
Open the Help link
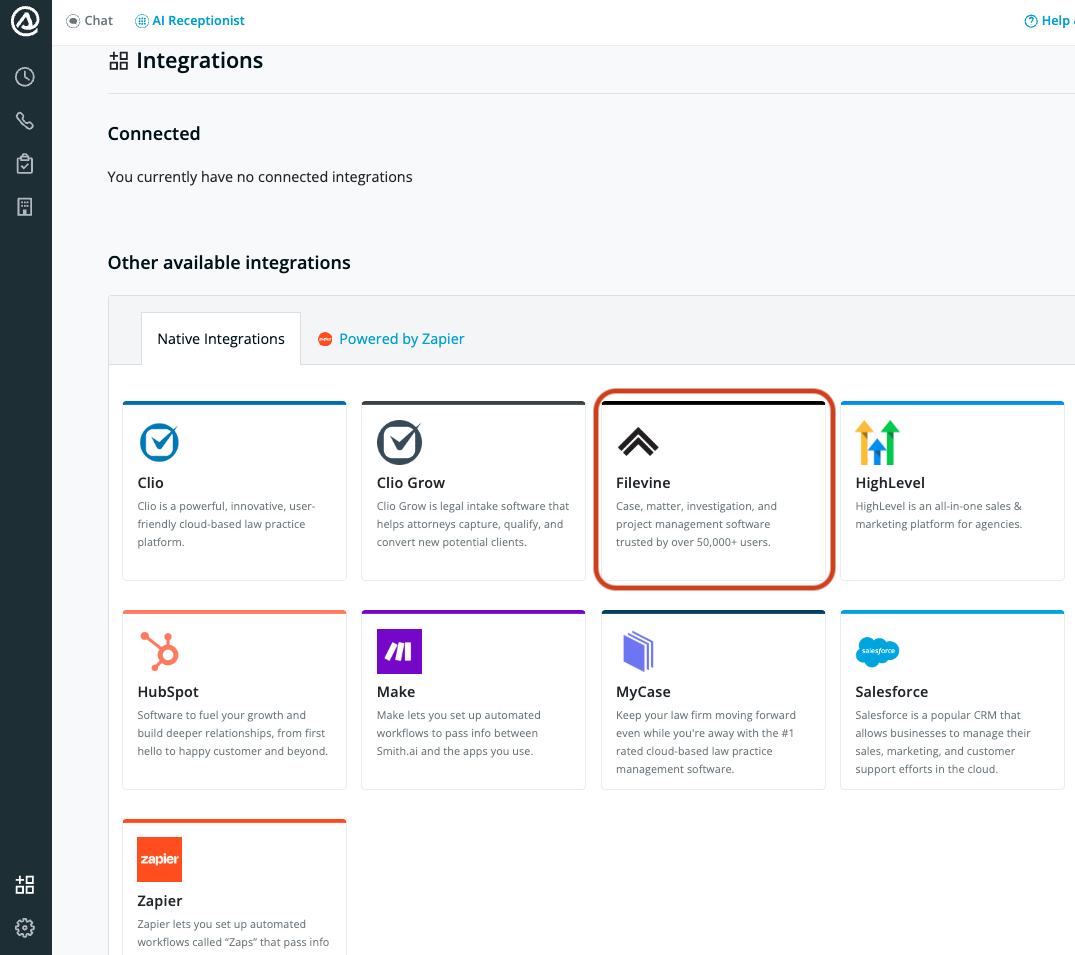[1049, 21]
